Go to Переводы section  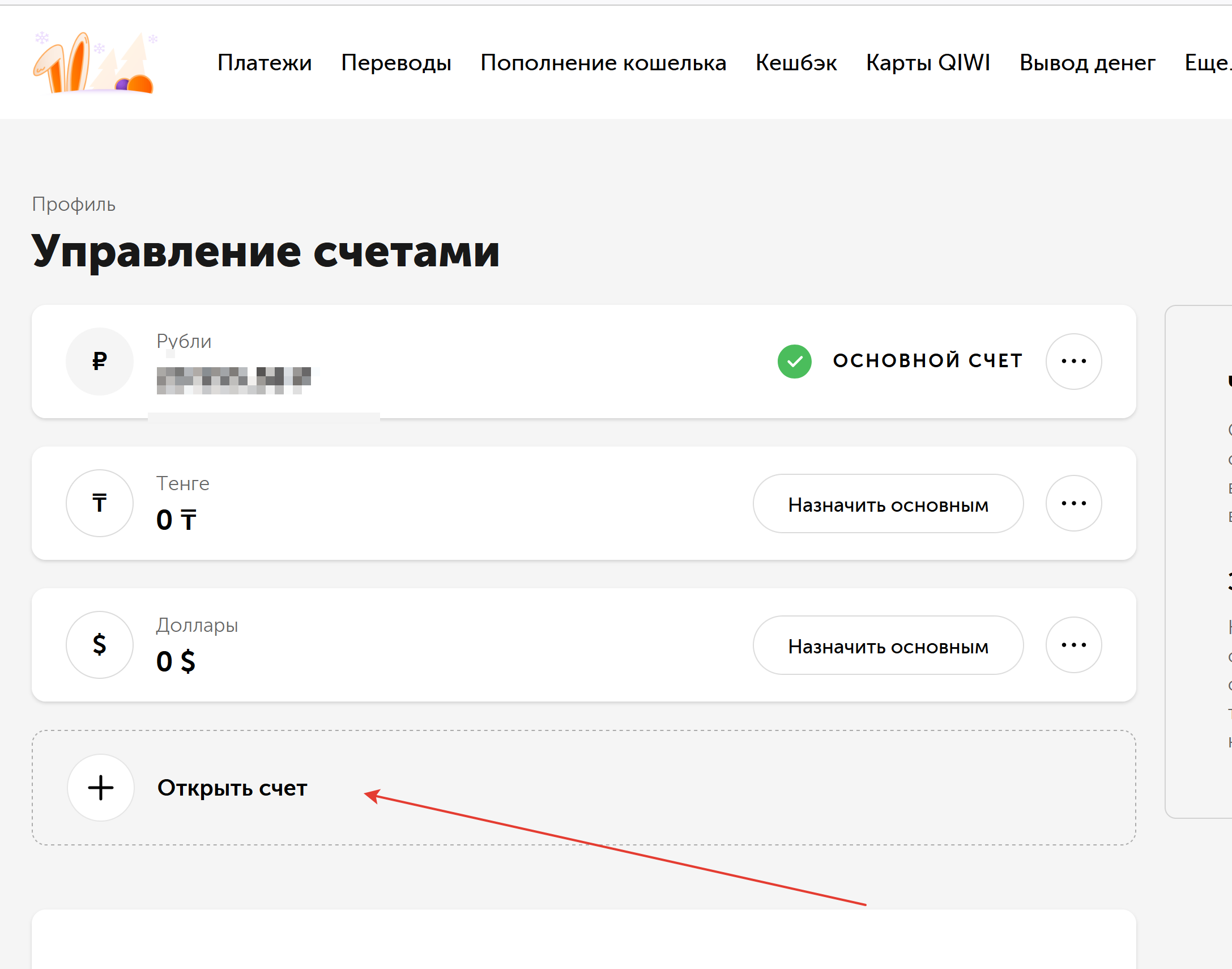coord(396,62)
